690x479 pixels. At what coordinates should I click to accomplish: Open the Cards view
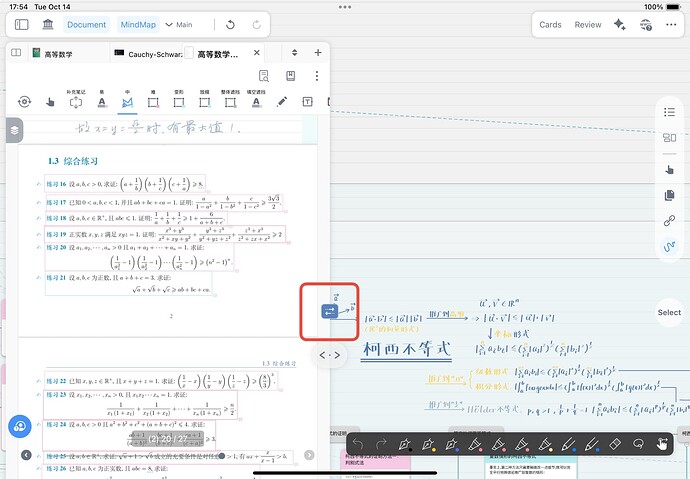(550, 24)
